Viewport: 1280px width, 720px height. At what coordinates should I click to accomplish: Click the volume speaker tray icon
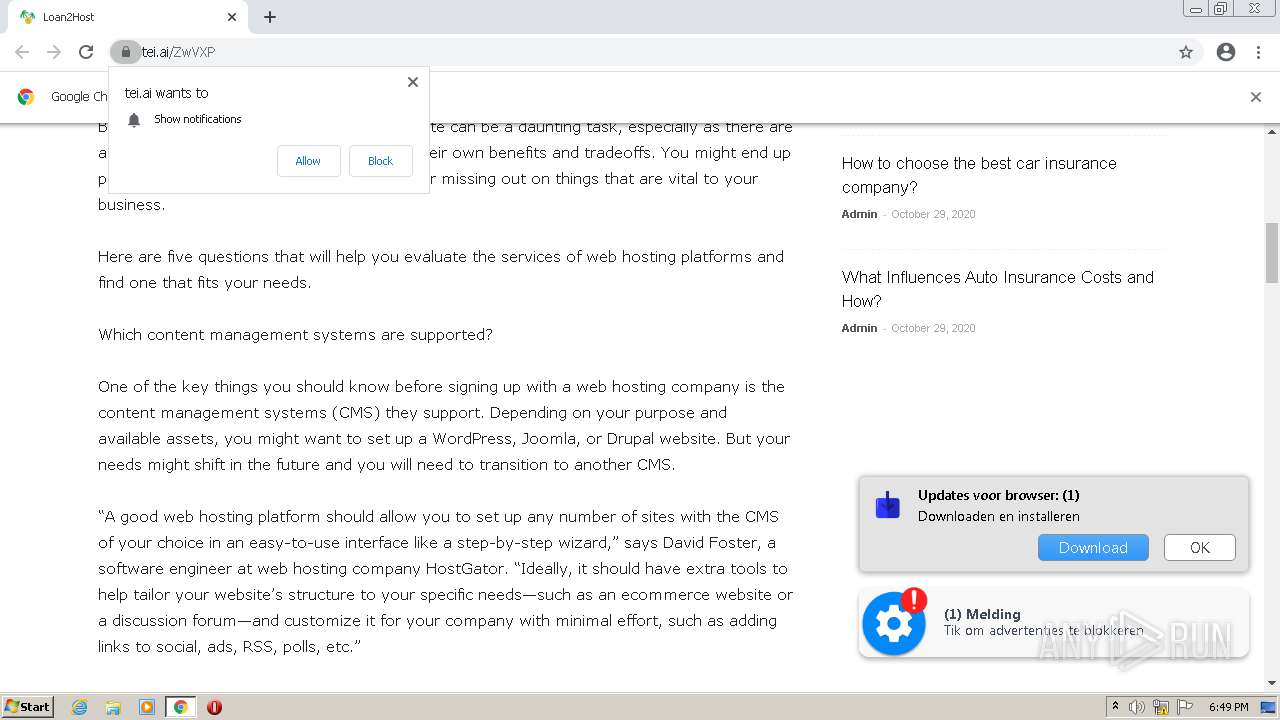(1136, 707)
